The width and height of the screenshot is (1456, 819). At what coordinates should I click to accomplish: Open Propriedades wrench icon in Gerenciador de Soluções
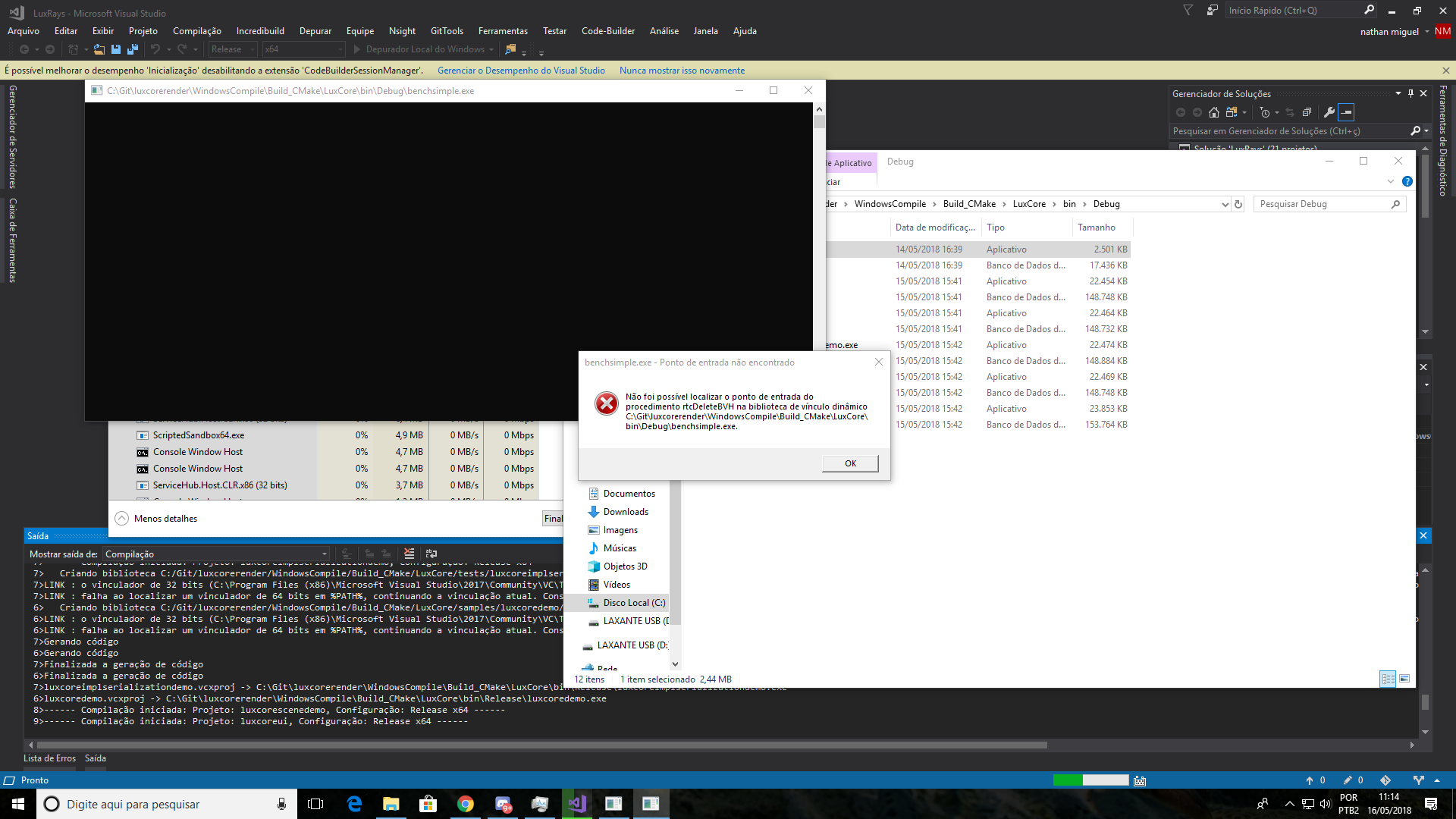pos(1330,112)
